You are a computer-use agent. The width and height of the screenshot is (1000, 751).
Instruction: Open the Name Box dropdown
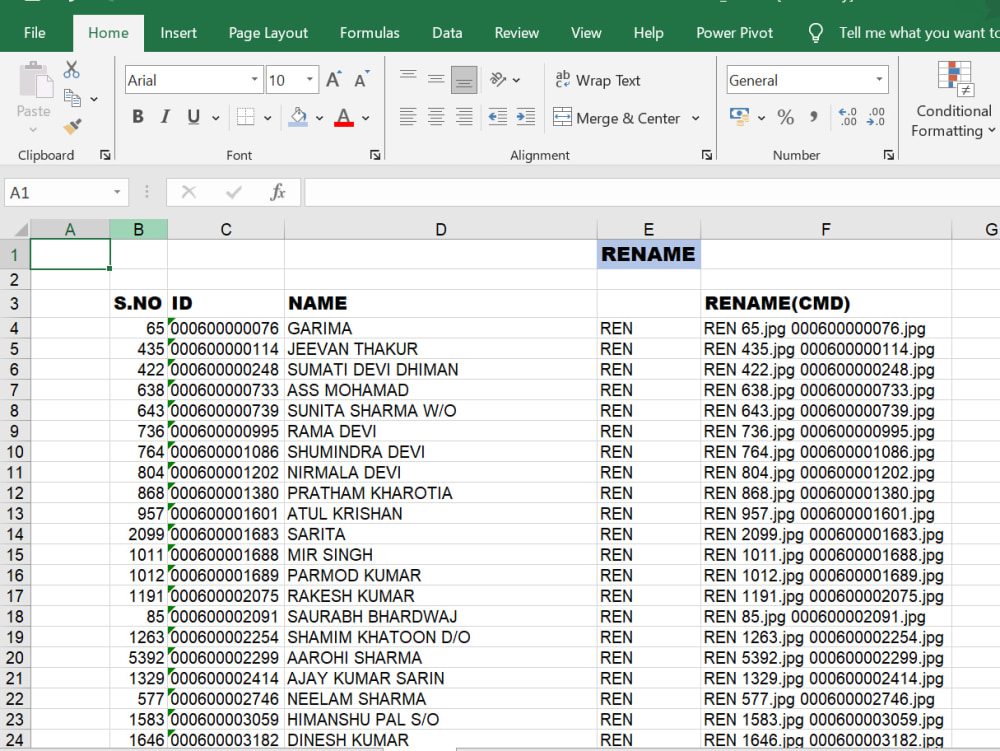pyautogui.click(x=117, y=192)
